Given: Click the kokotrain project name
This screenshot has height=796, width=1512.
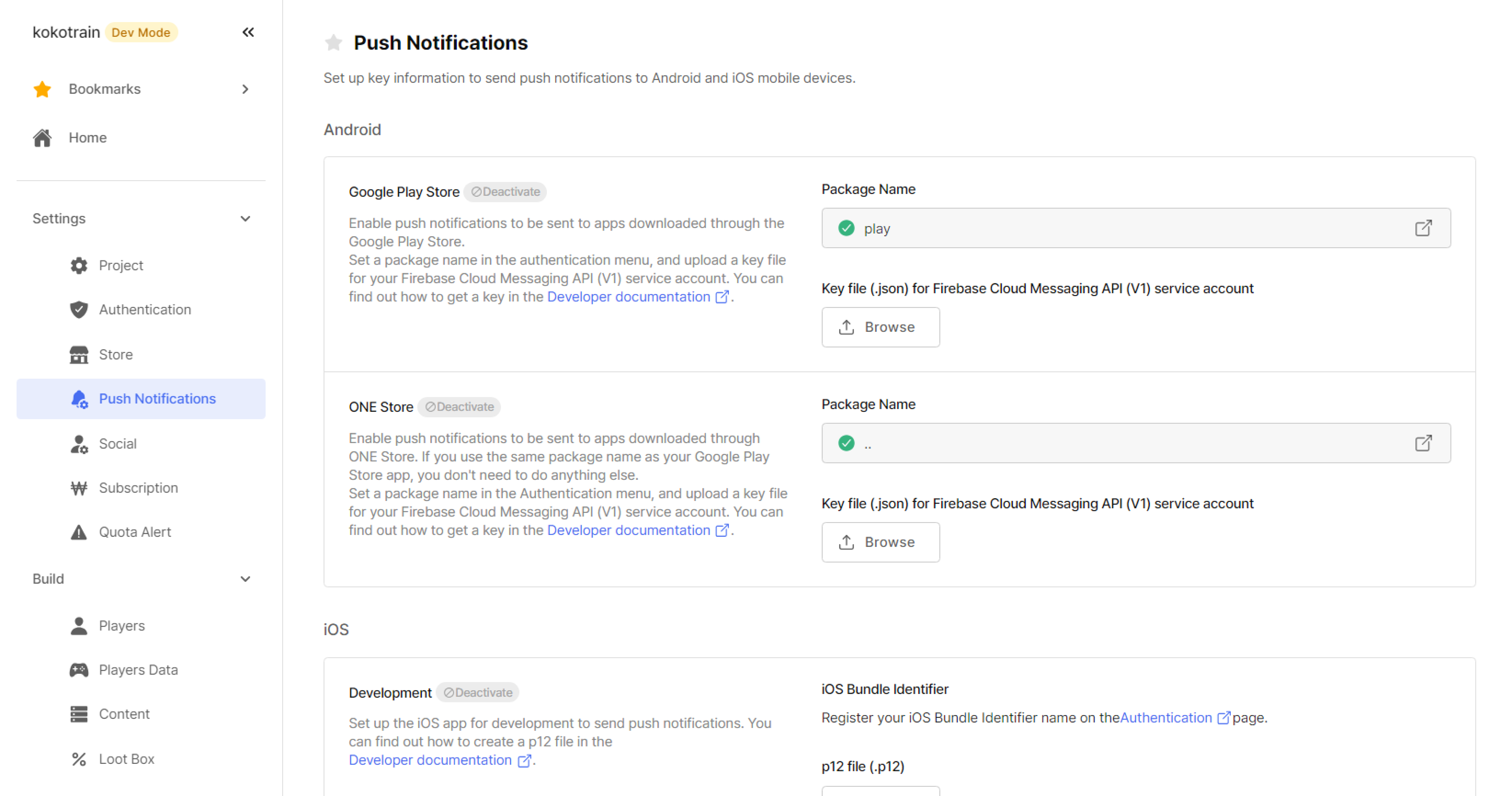Looking at the screenshot, I should 66,32.
